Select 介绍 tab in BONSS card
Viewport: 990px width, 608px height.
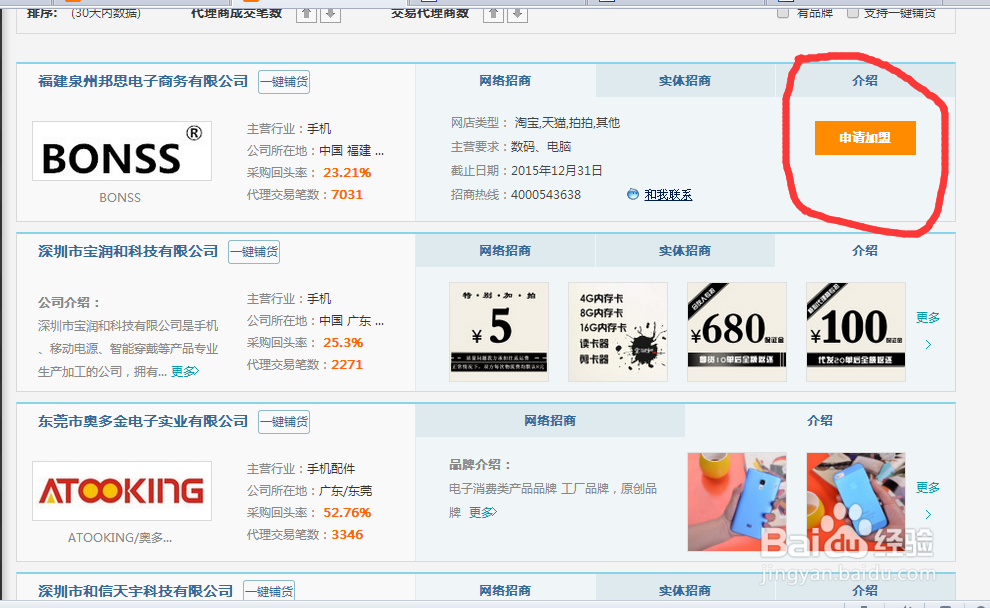click(x=865, y=81)
